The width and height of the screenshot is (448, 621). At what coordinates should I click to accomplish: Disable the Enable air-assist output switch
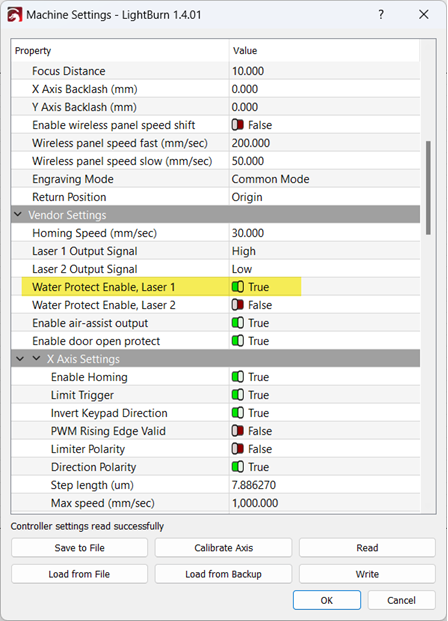tap(238, 323)
